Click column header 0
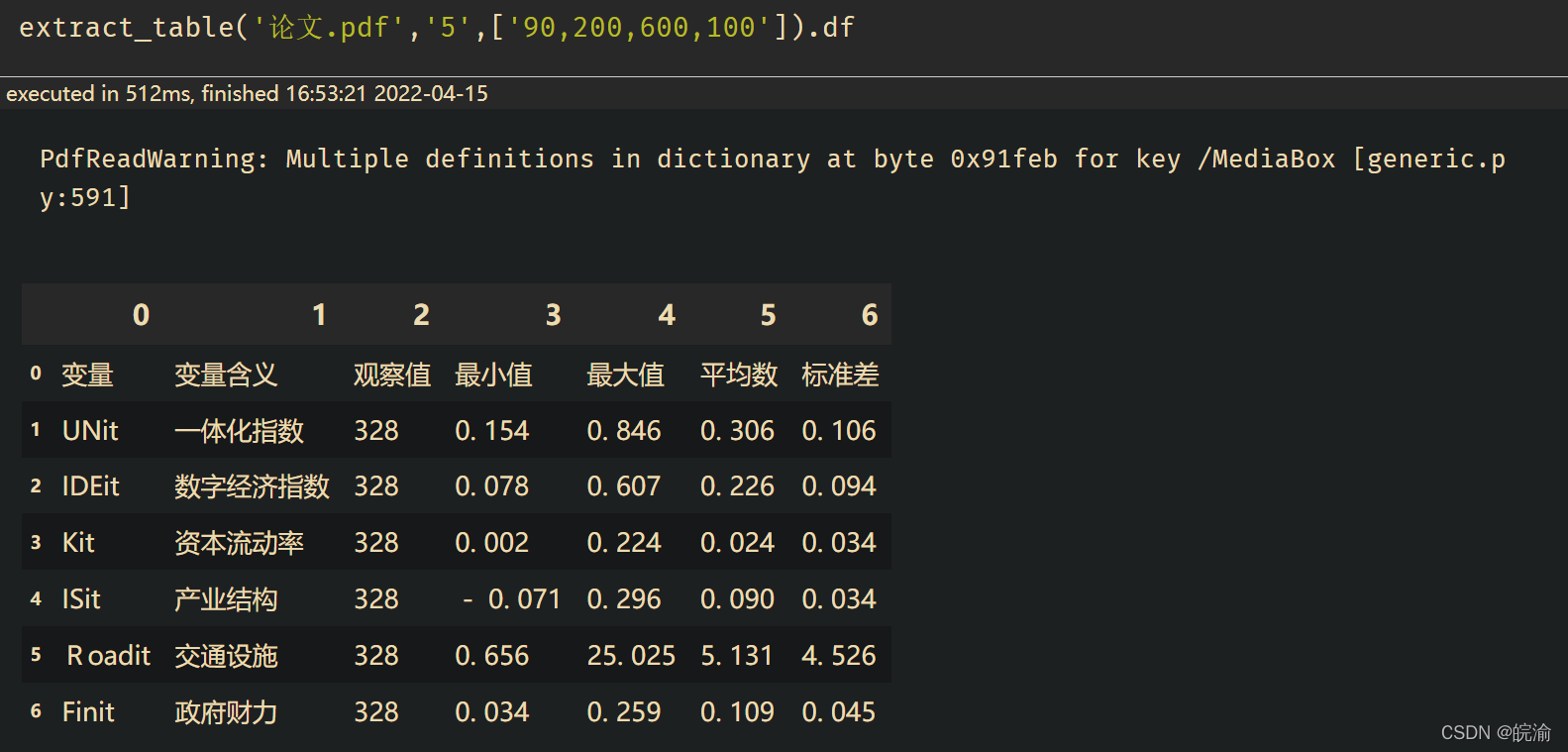 point(141,314)
